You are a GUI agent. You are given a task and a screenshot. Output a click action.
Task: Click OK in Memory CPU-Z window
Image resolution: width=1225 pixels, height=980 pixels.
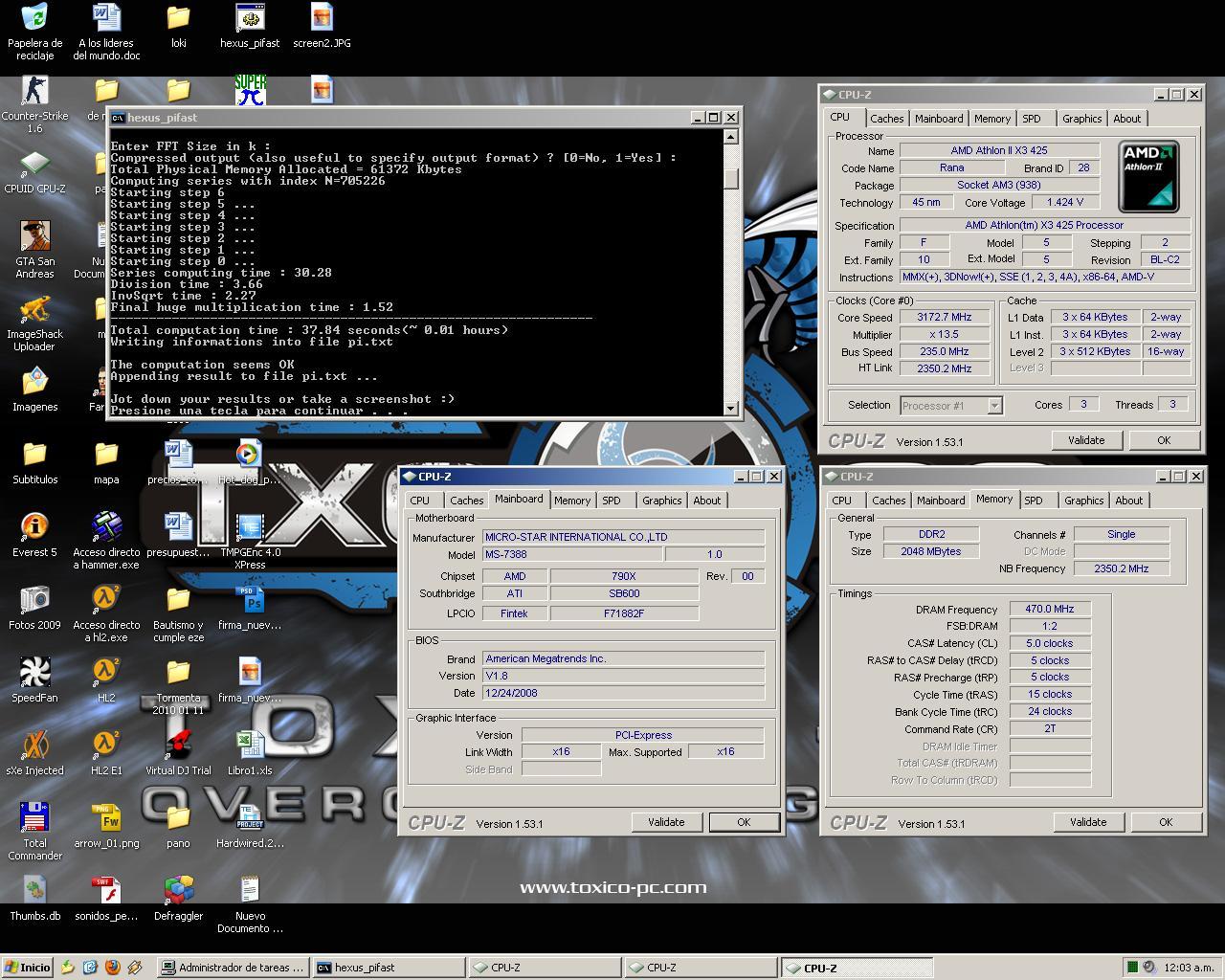(x=1166, y=822)
